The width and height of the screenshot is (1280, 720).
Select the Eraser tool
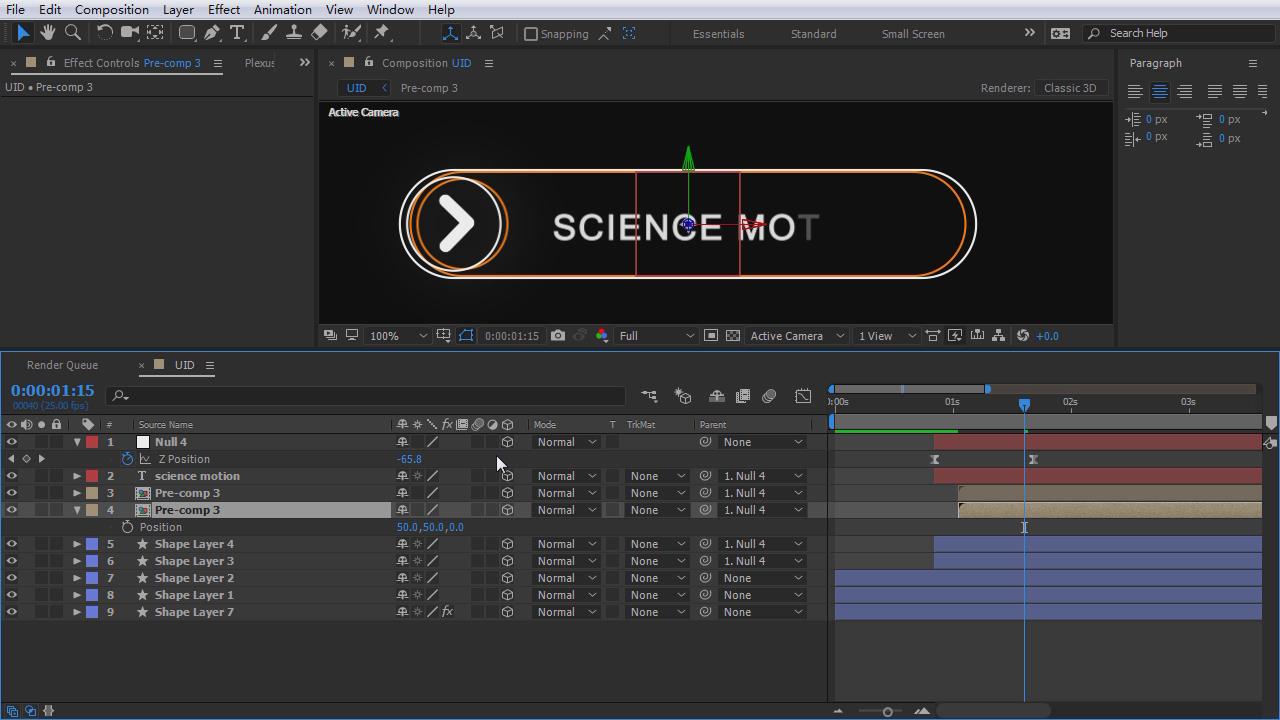point(319,33)
